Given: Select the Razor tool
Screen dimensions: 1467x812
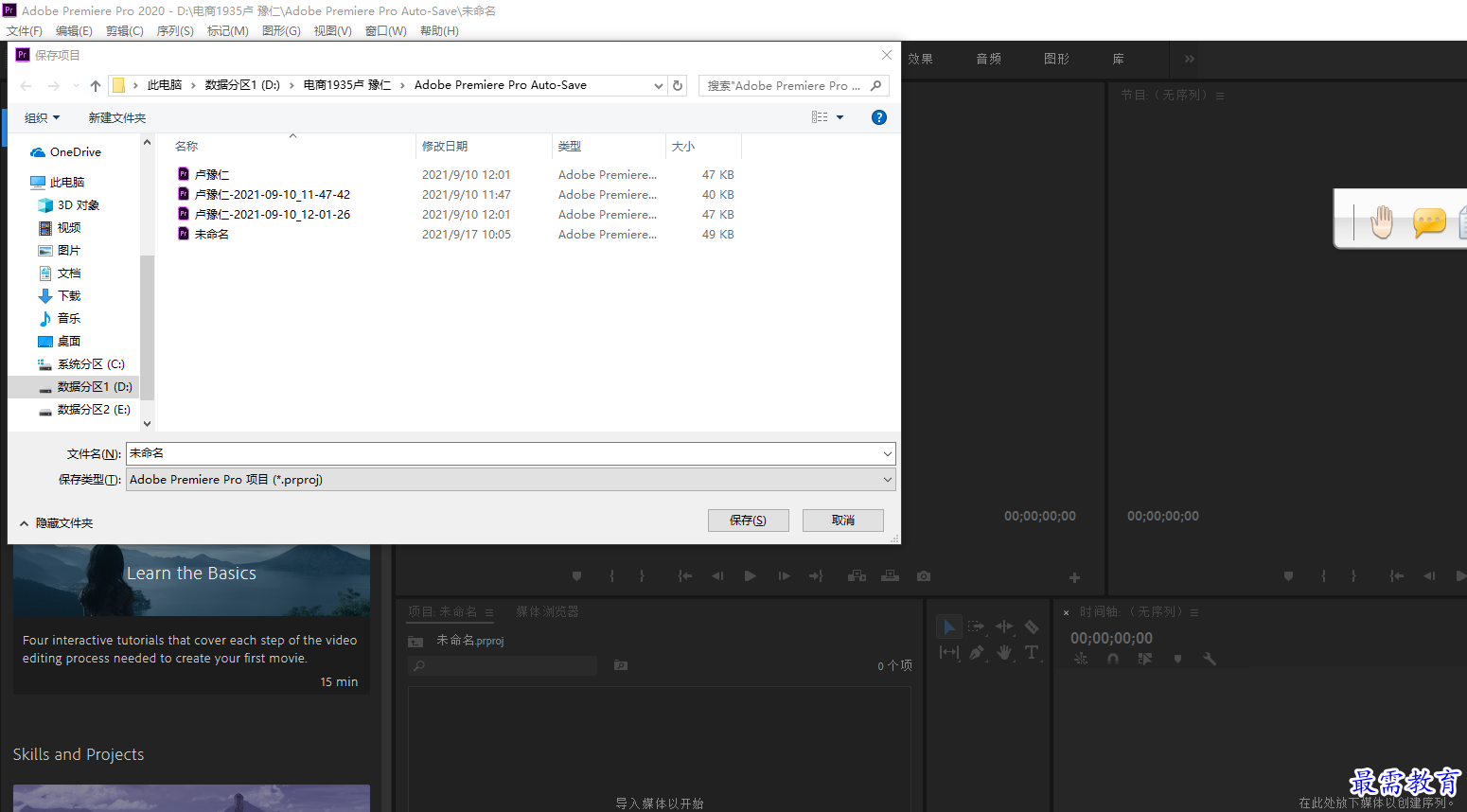Looking at the screenshot, I should click(1032, 627).
